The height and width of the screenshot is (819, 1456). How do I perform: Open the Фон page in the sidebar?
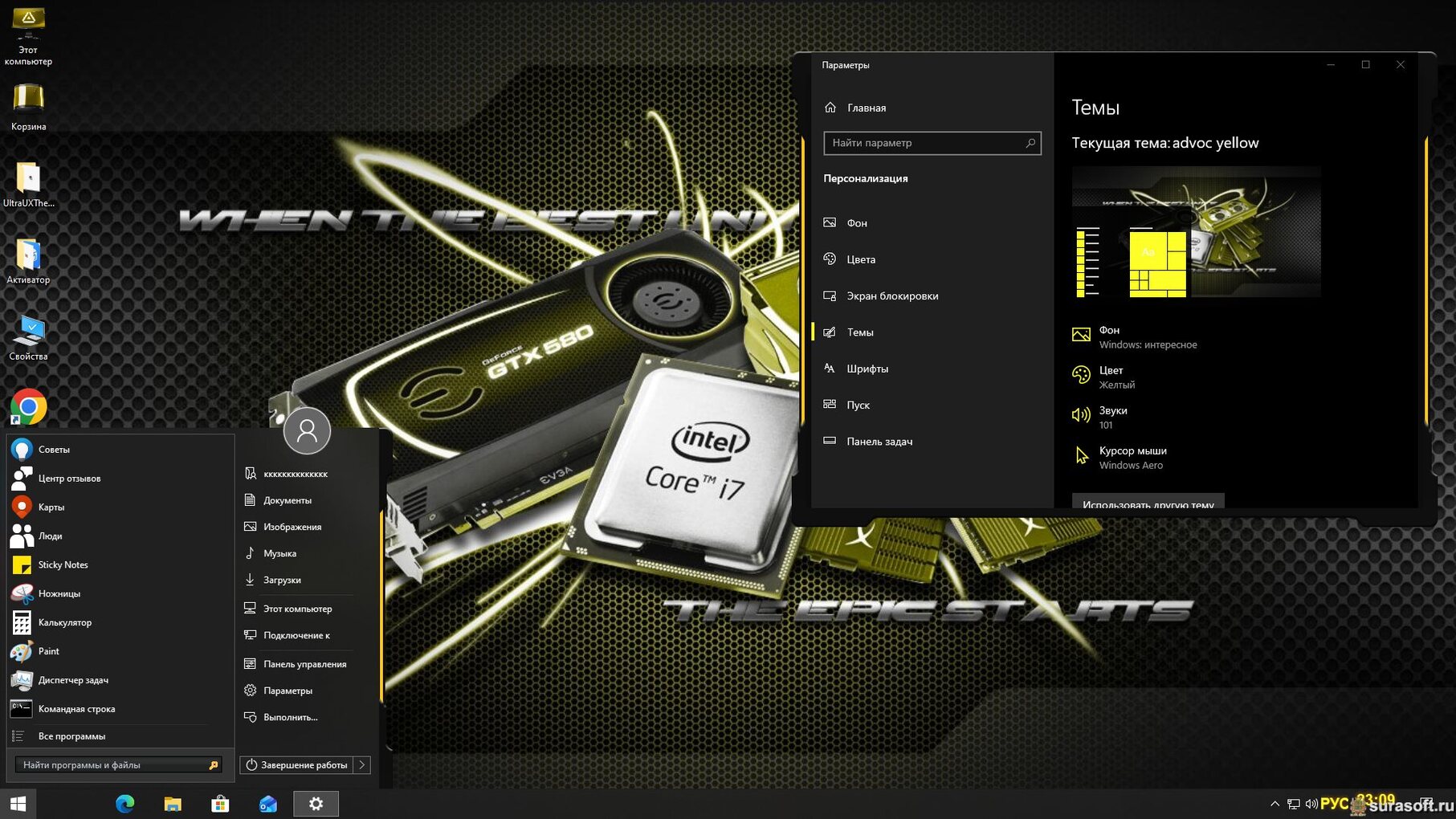pos(932,223)
